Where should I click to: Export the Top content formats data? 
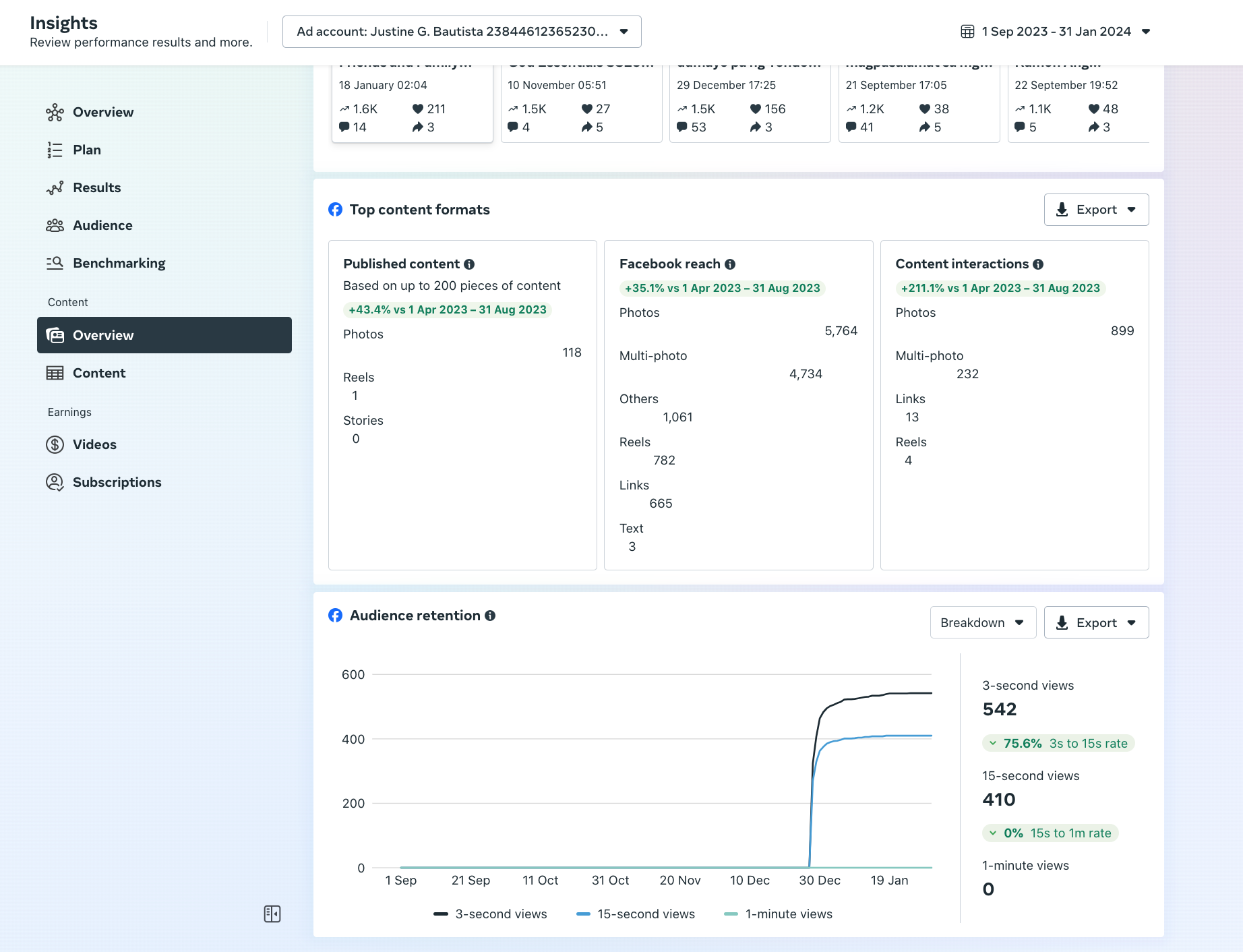[x=1096, y=210]
